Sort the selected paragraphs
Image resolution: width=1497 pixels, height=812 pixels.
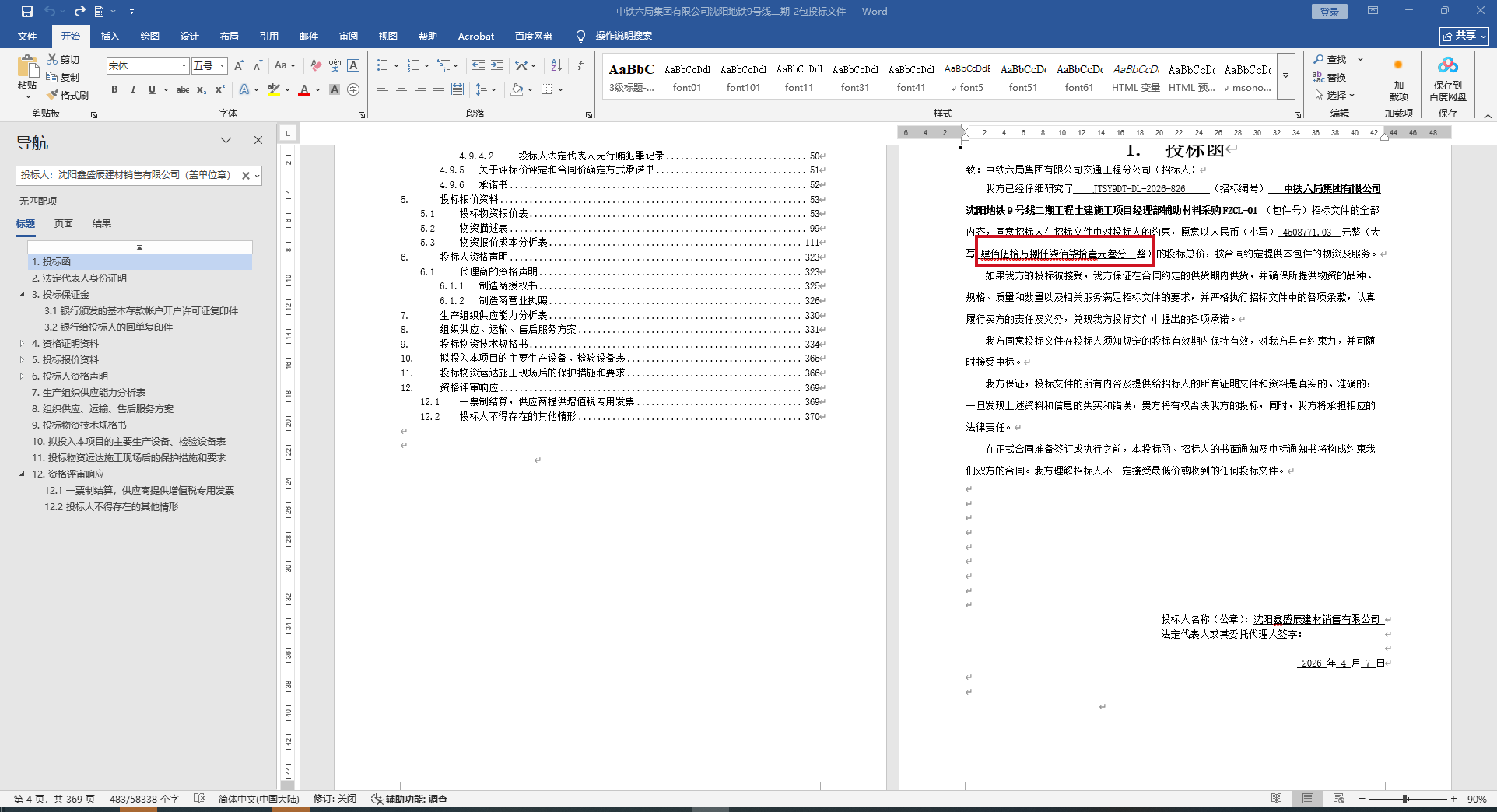click(556, 65)
